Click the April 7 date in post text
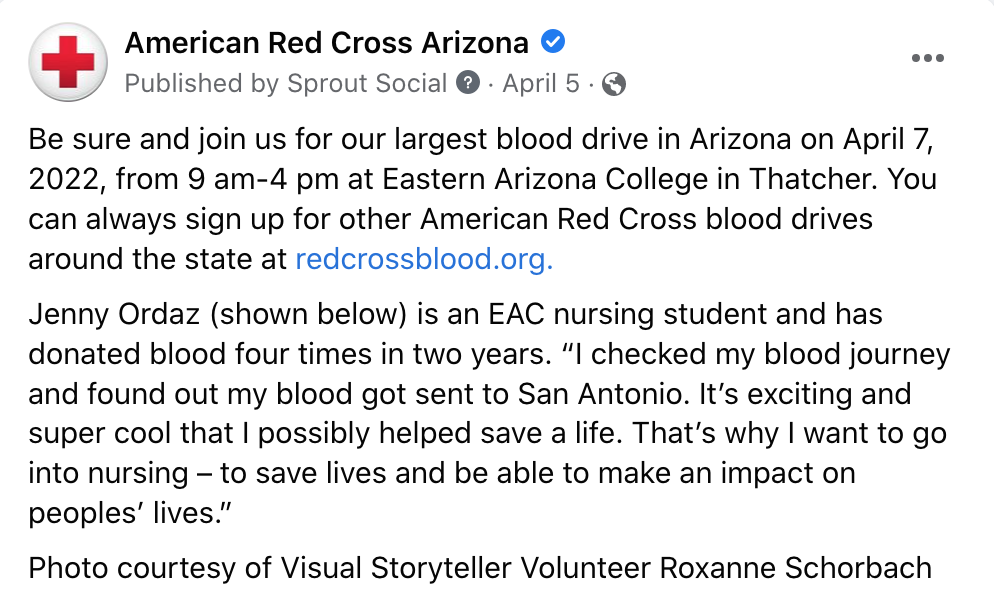The height and width of the screenshot is (606, 994). (x=888, y=140)
